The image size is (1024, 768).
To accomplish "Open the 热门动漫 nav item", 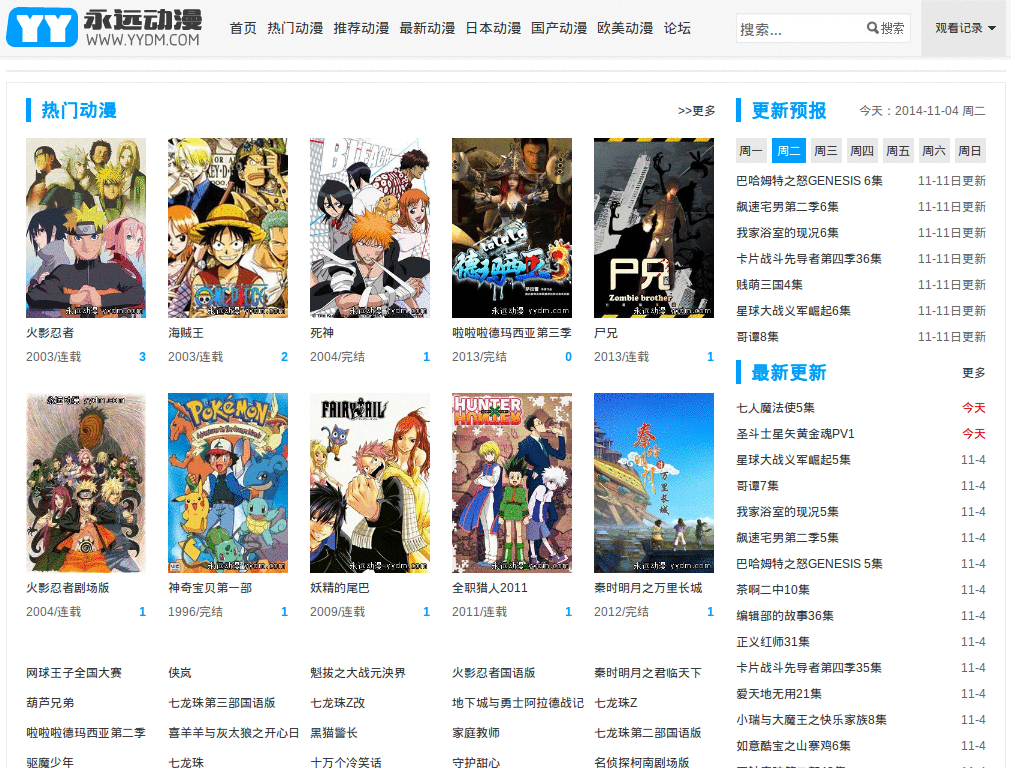I will coord(295,28).
